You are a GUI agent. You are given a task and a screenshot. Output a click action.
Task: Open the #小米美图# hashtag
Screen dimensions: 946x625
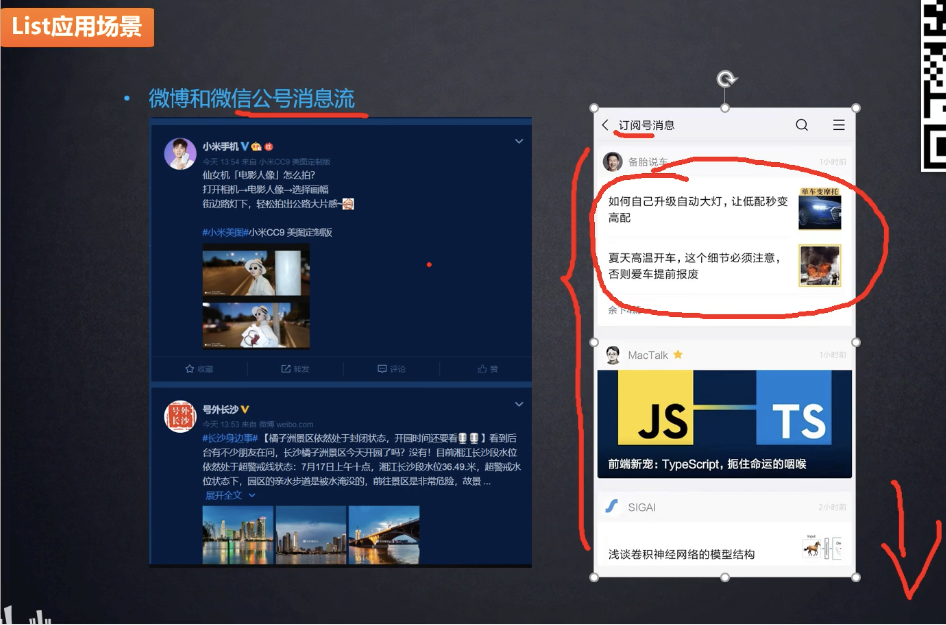coord(226,232)
